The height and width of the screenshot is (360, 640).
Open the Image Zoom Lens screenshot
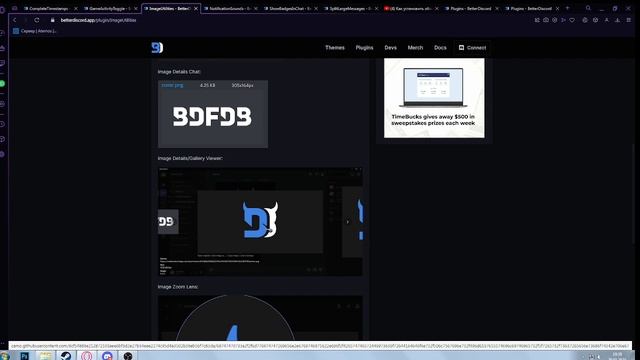tap(260, 318)
